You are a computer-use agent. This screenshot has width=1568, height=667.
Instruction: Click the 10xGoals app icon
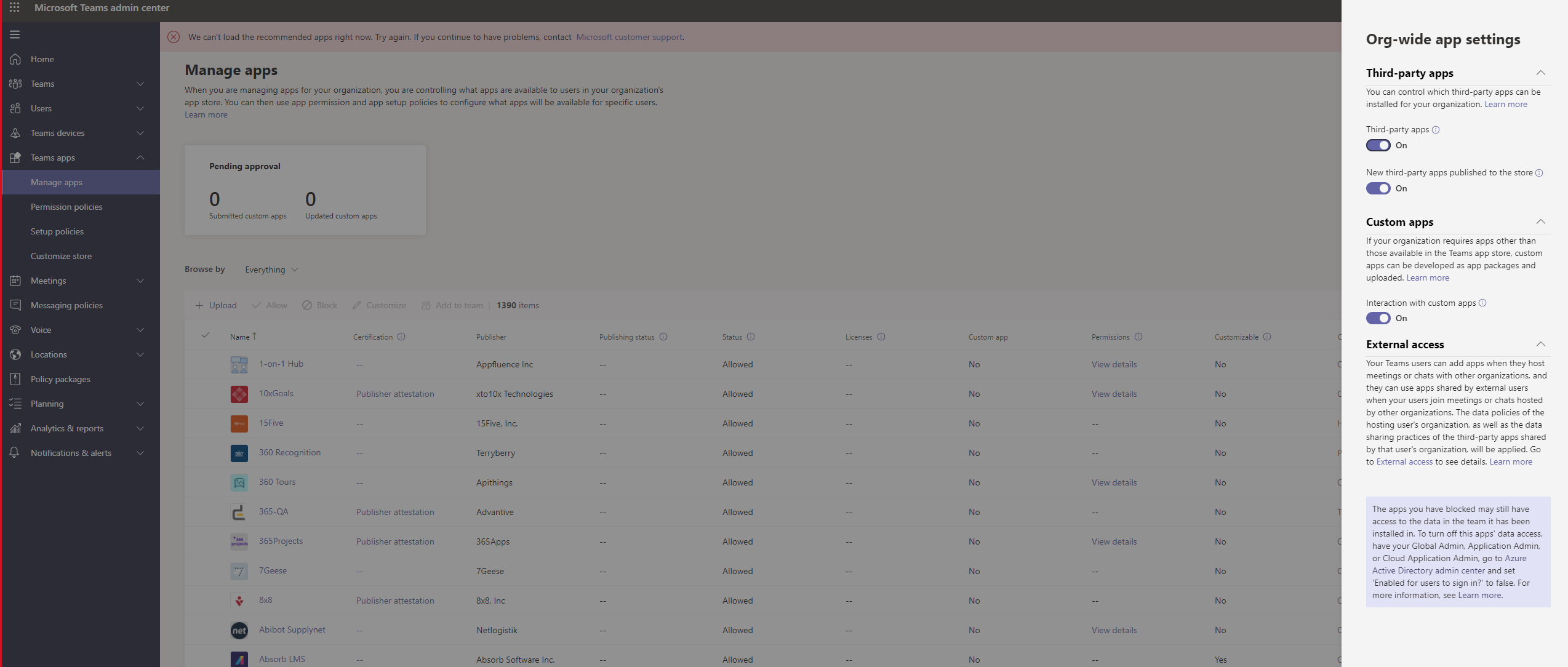tap(239, 394)
